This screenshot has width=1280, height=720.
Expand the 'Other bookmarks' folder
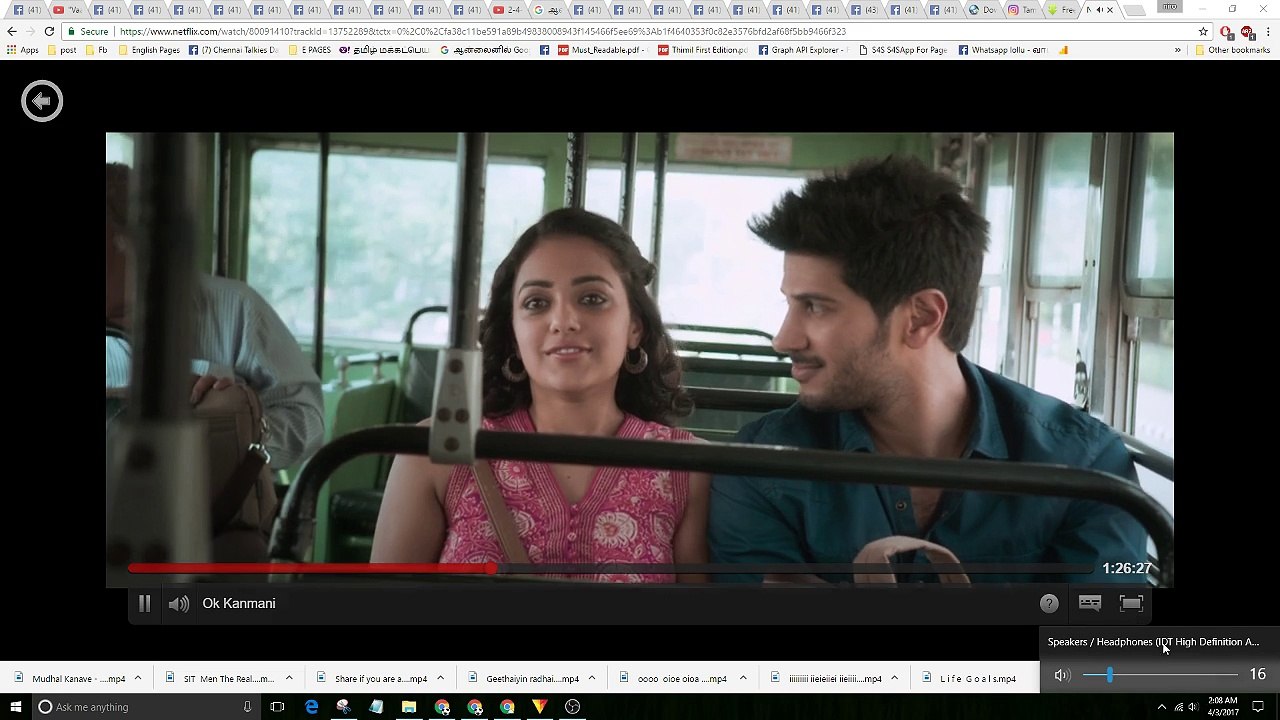1232,50
